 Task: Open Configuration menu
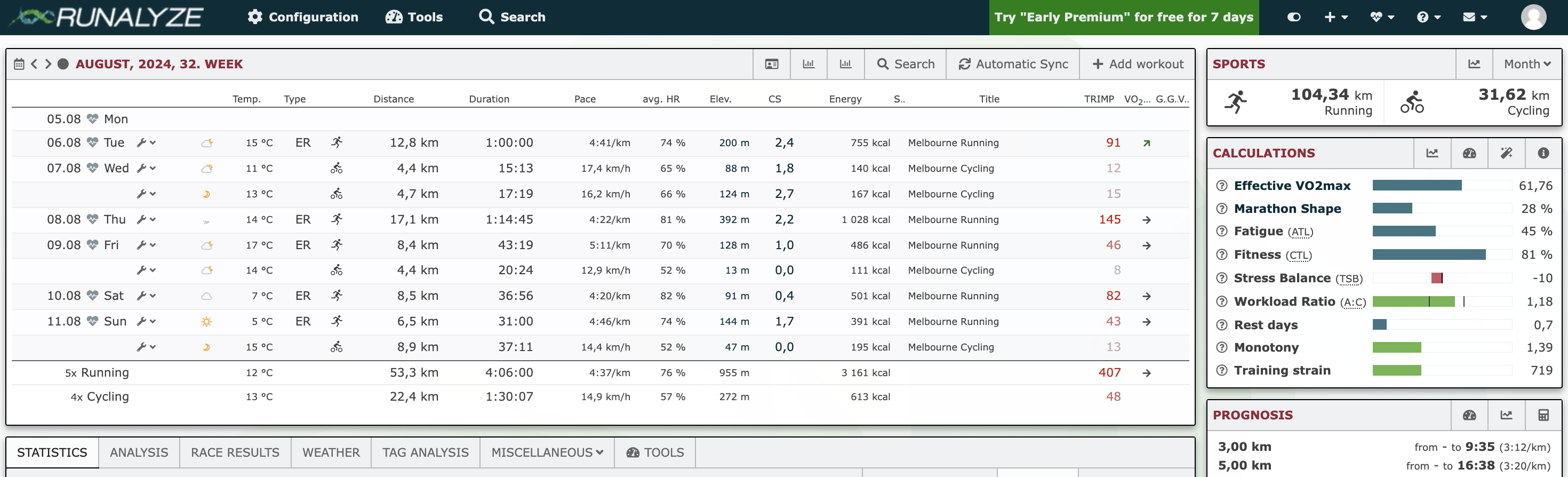(302, 17)
